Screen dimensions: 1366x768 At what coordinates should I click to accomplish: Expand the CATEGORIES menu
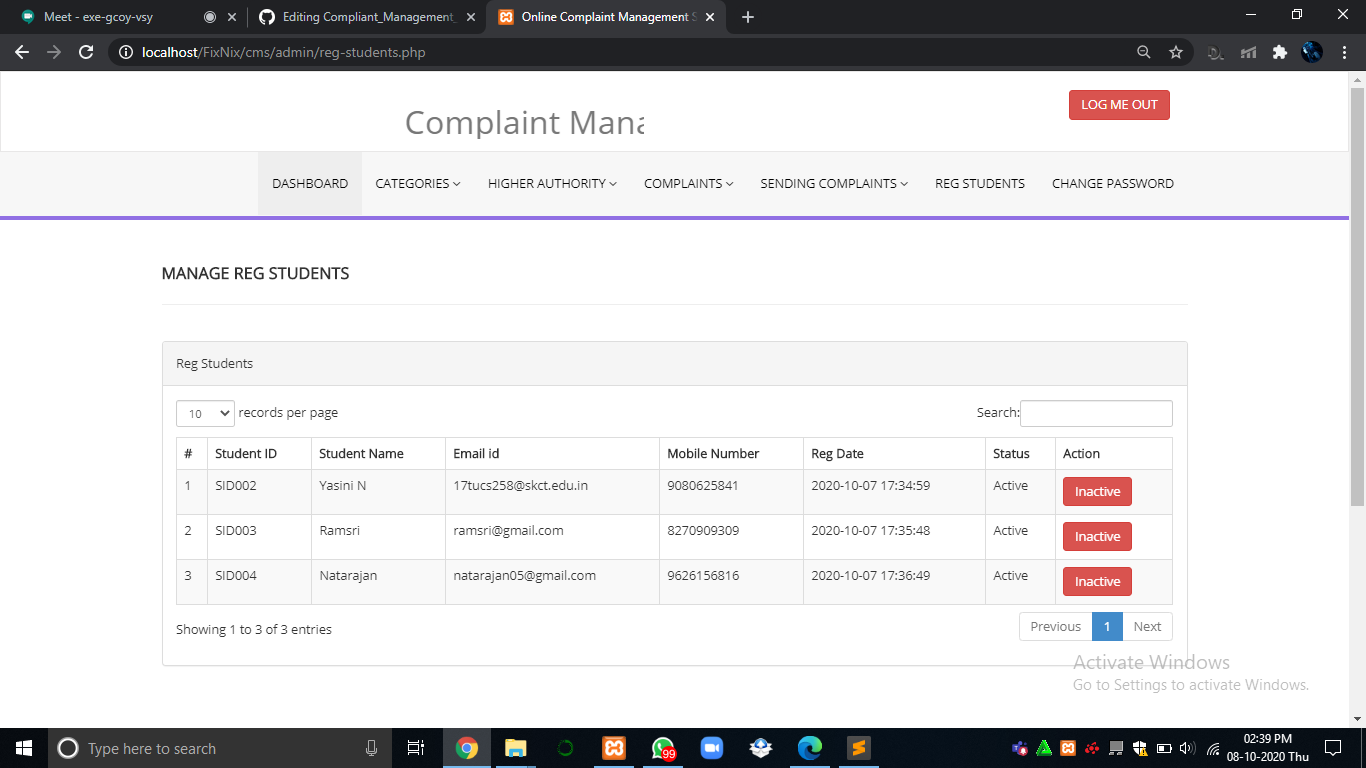tap(417, 183)
